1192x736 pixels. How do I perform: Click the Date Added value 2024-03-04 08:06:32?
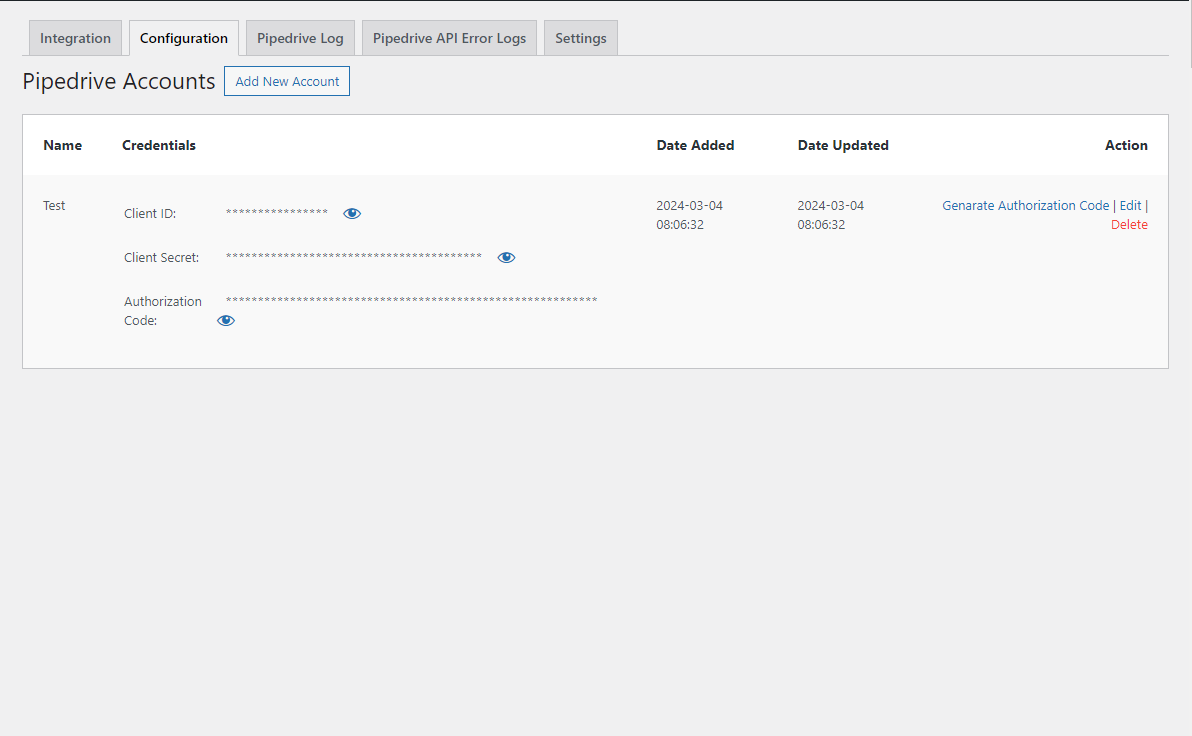pos(690,215)
